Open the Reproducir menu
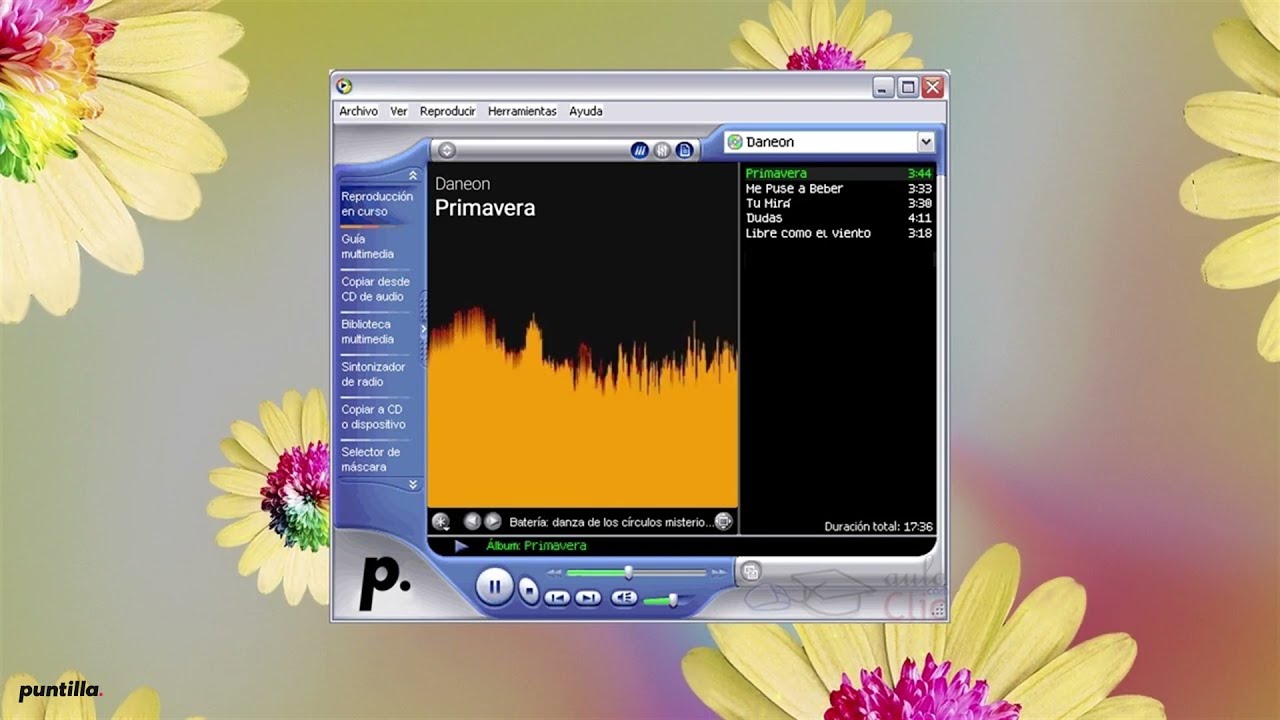This screenshot has width=1280, height=720. pos(447,111)
